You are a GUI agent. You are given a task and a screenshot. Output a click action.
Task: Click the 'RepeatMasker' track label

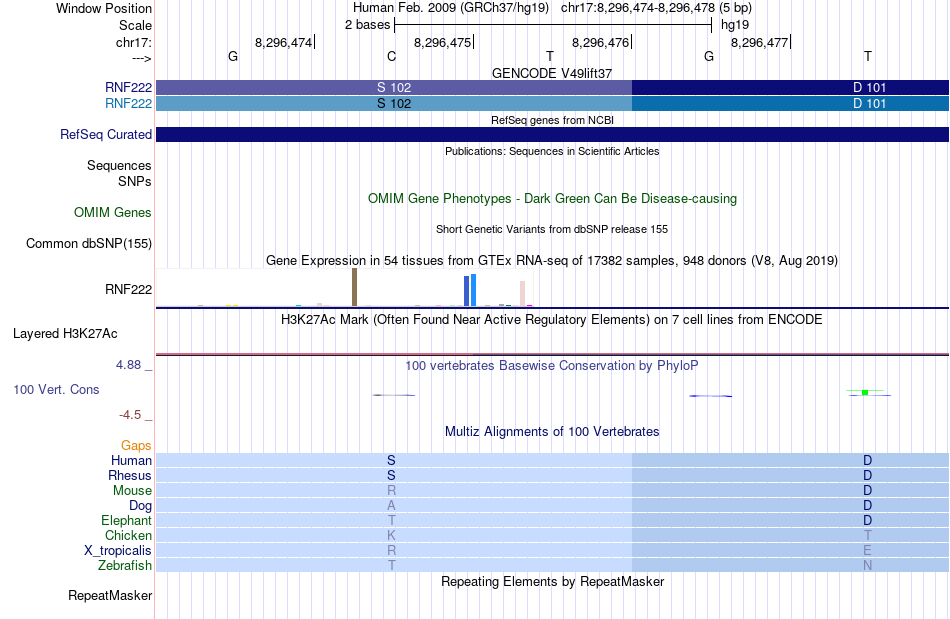pyautogui.click(x=110, y=595)
